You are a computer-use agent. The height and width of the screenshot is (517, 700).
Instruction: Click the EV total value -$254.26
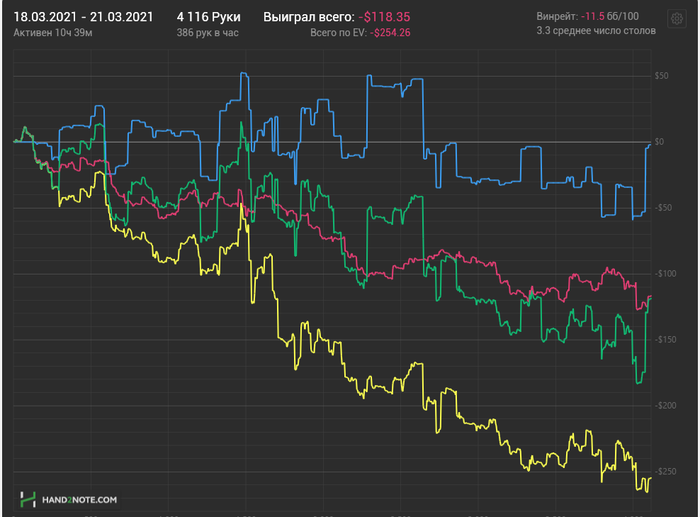point(390,33)
